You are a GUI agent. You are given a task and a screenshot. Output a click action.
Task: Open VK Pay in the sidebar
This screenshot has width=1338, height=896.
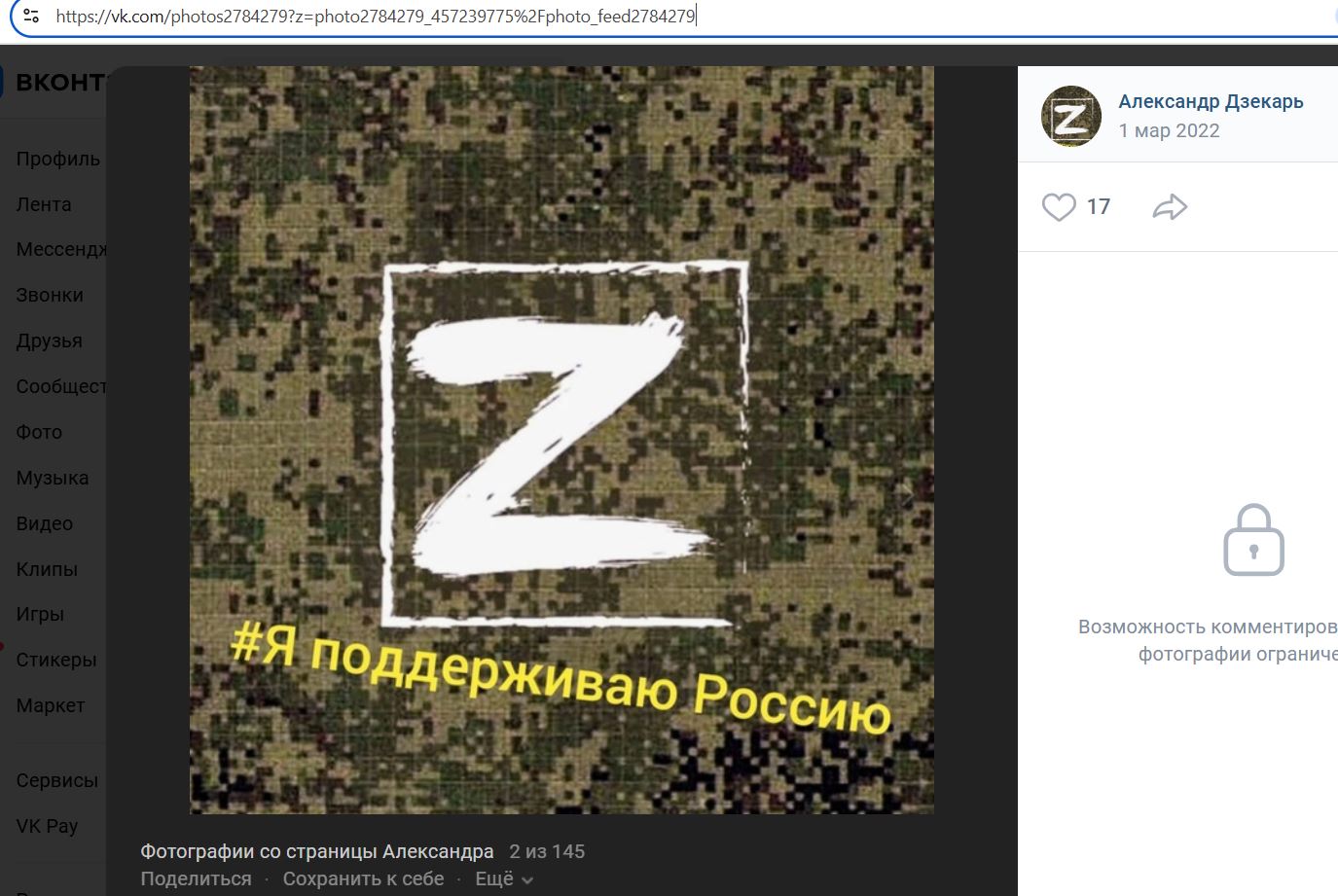tap(47, 826)
